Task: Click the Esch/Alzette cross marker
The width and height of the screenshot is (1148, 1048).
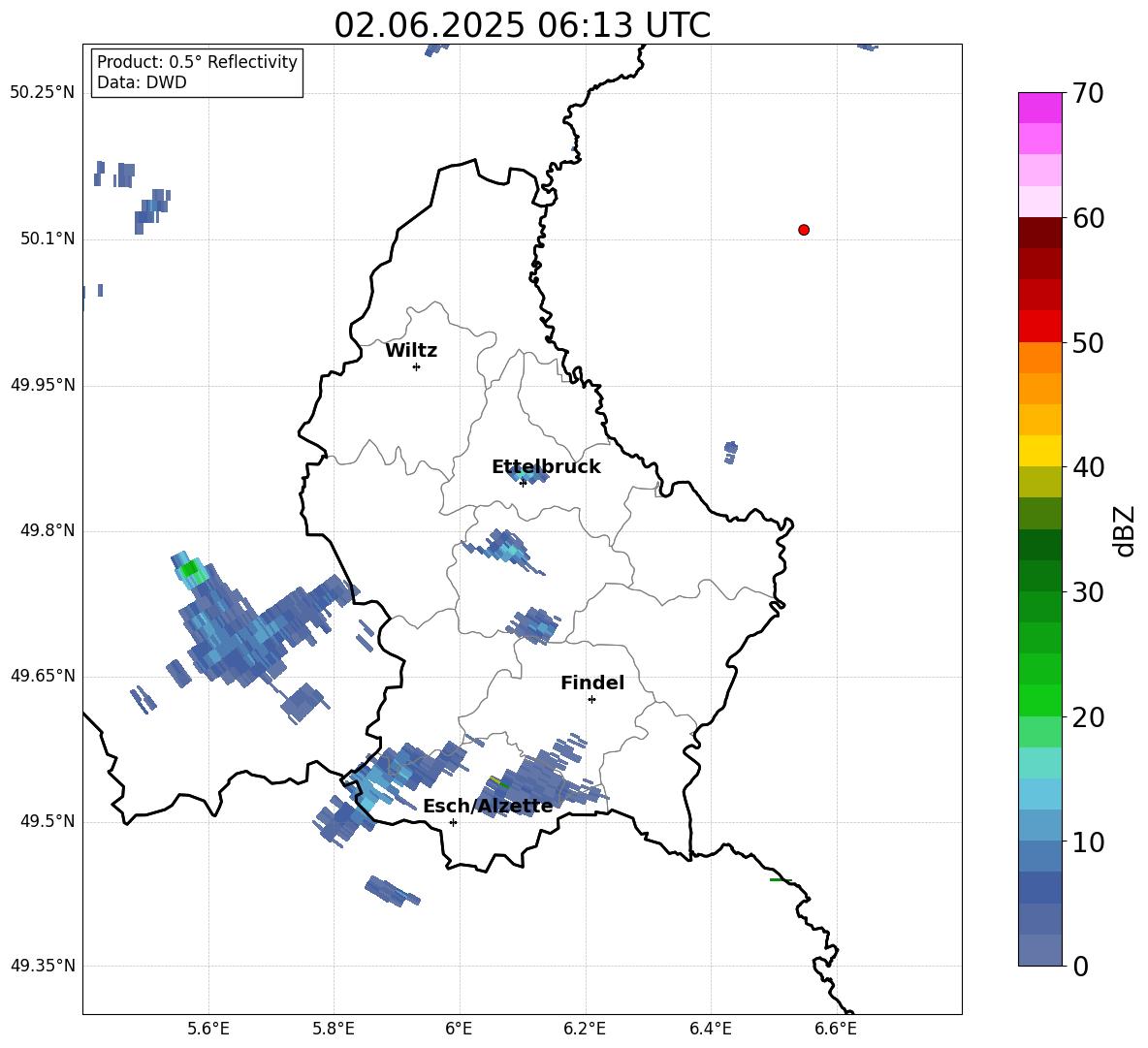Action: tap(453, 822)
